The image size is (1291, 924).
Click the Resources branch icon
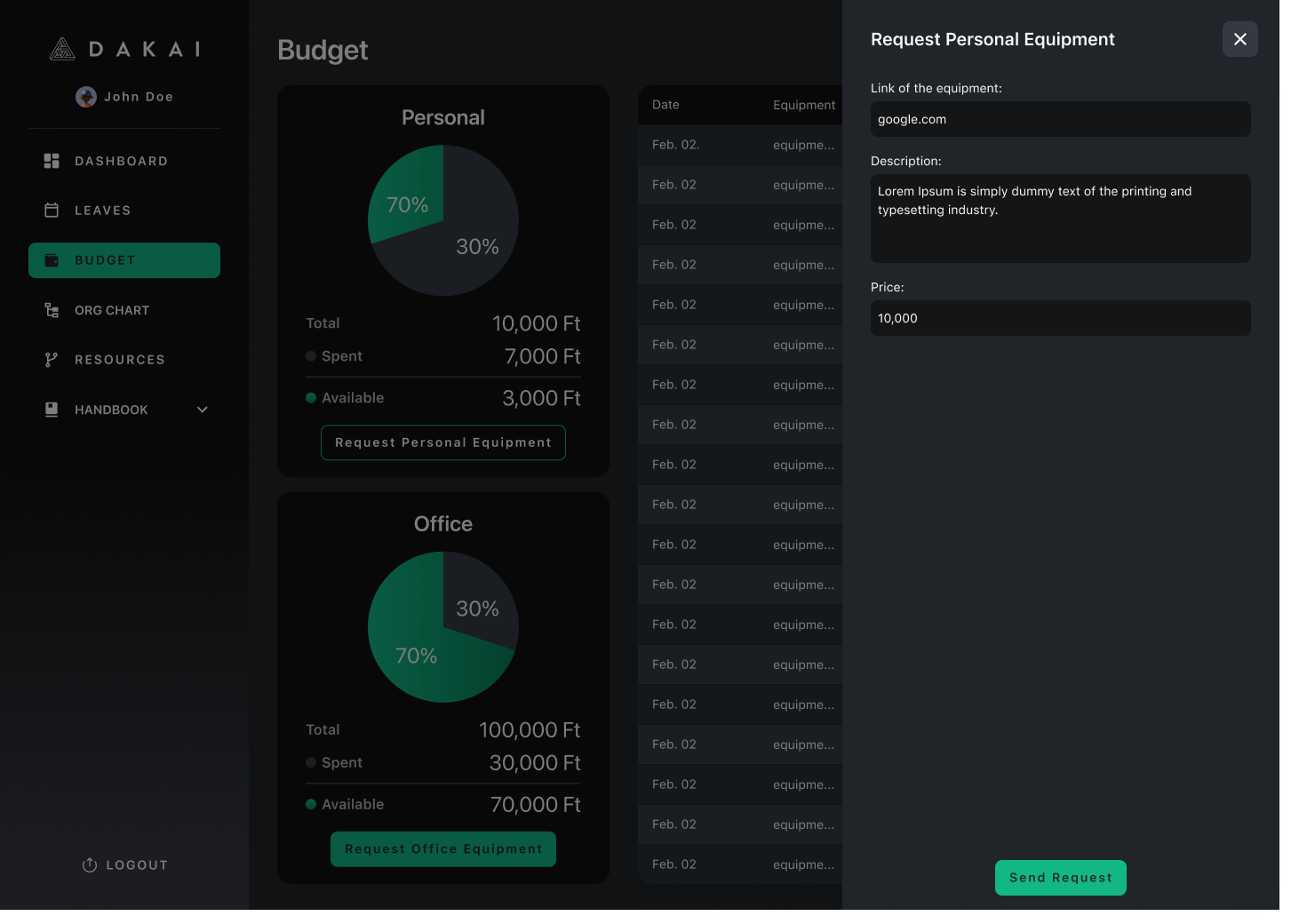point(52,360)
